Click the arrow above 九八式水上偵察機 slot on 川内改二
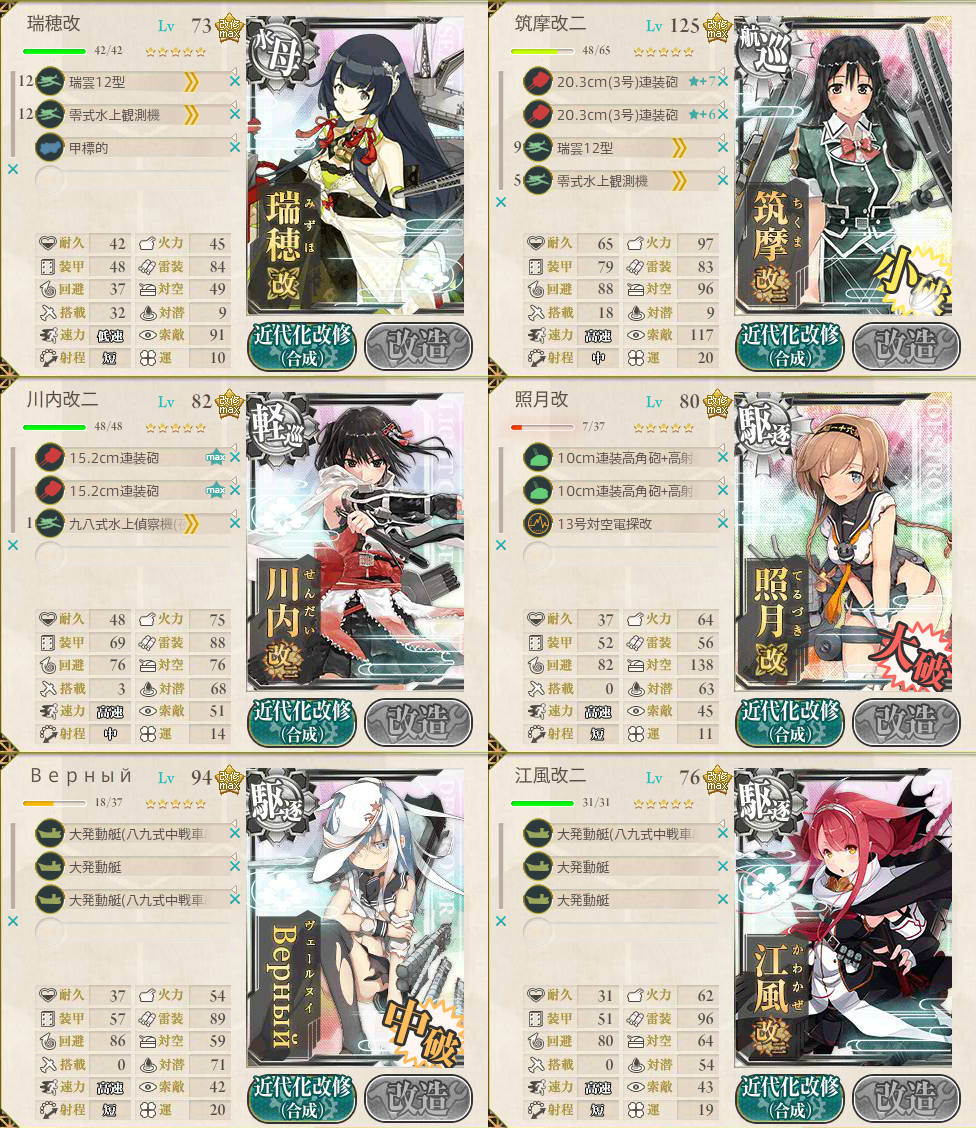 pyautogui.click(x=233, y=512)
